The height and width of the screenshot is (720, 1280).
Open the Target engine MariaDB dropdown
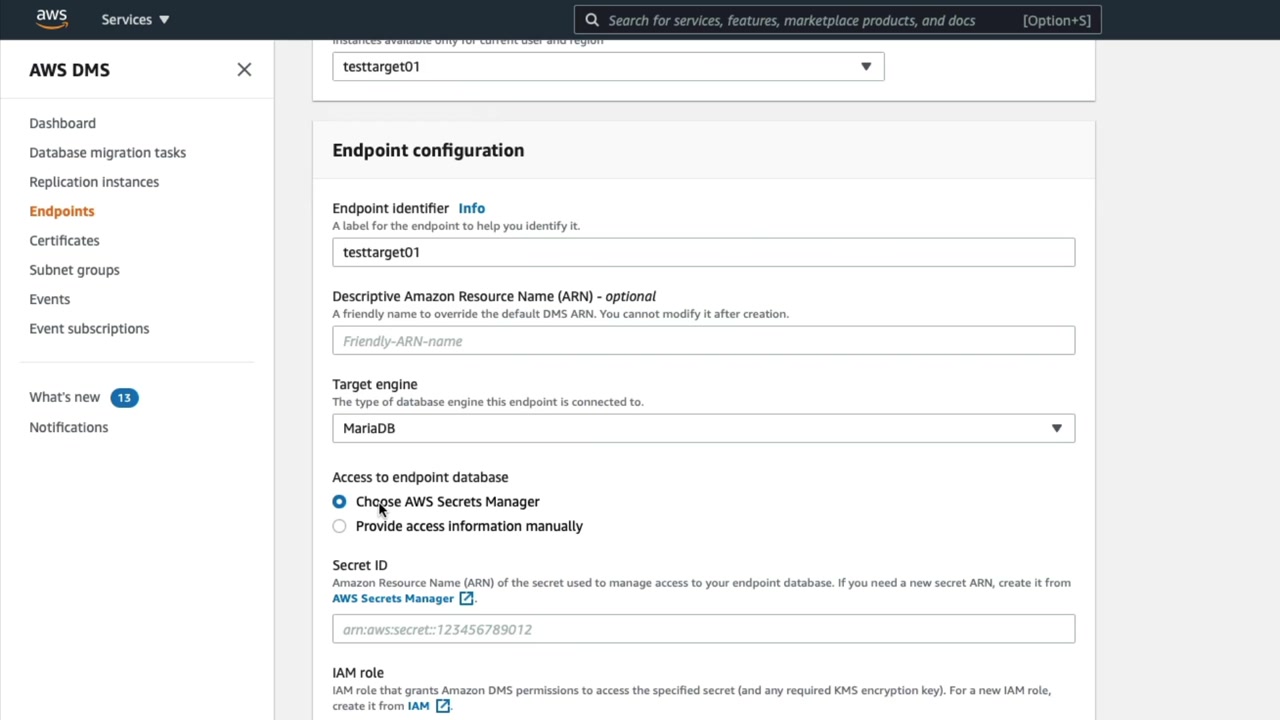tap(703, 428)
